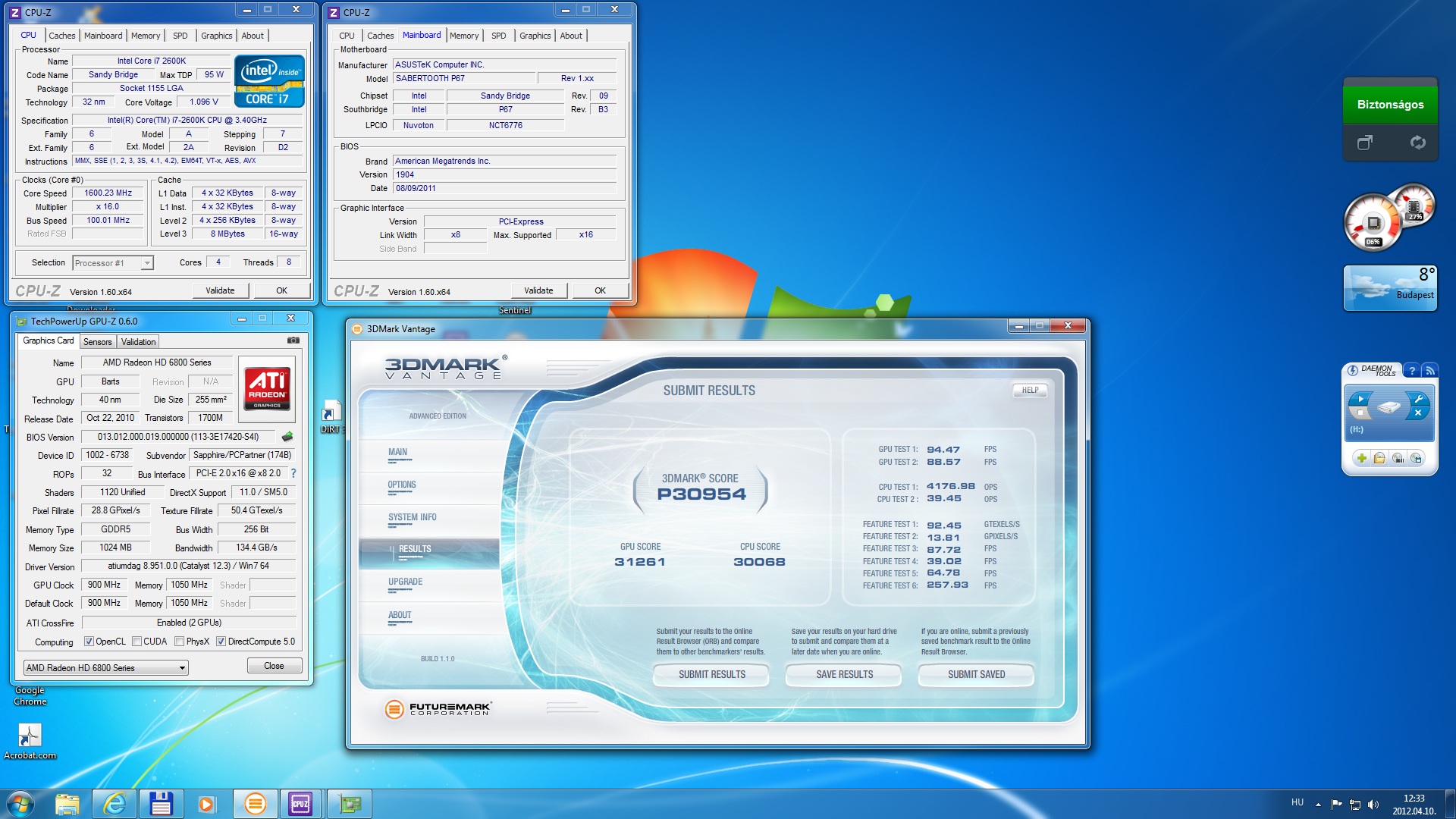The height and width of the screenshot is (819, 1456).
Task: Click the GPU-Z screenshot camera icon
Action: click(x=293, y=340)
